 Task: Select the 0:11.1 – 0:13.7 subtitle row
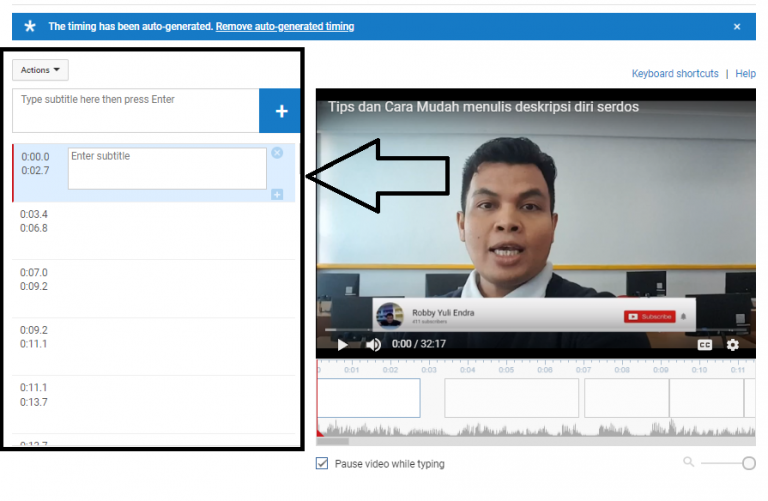(x=153, y=405)
